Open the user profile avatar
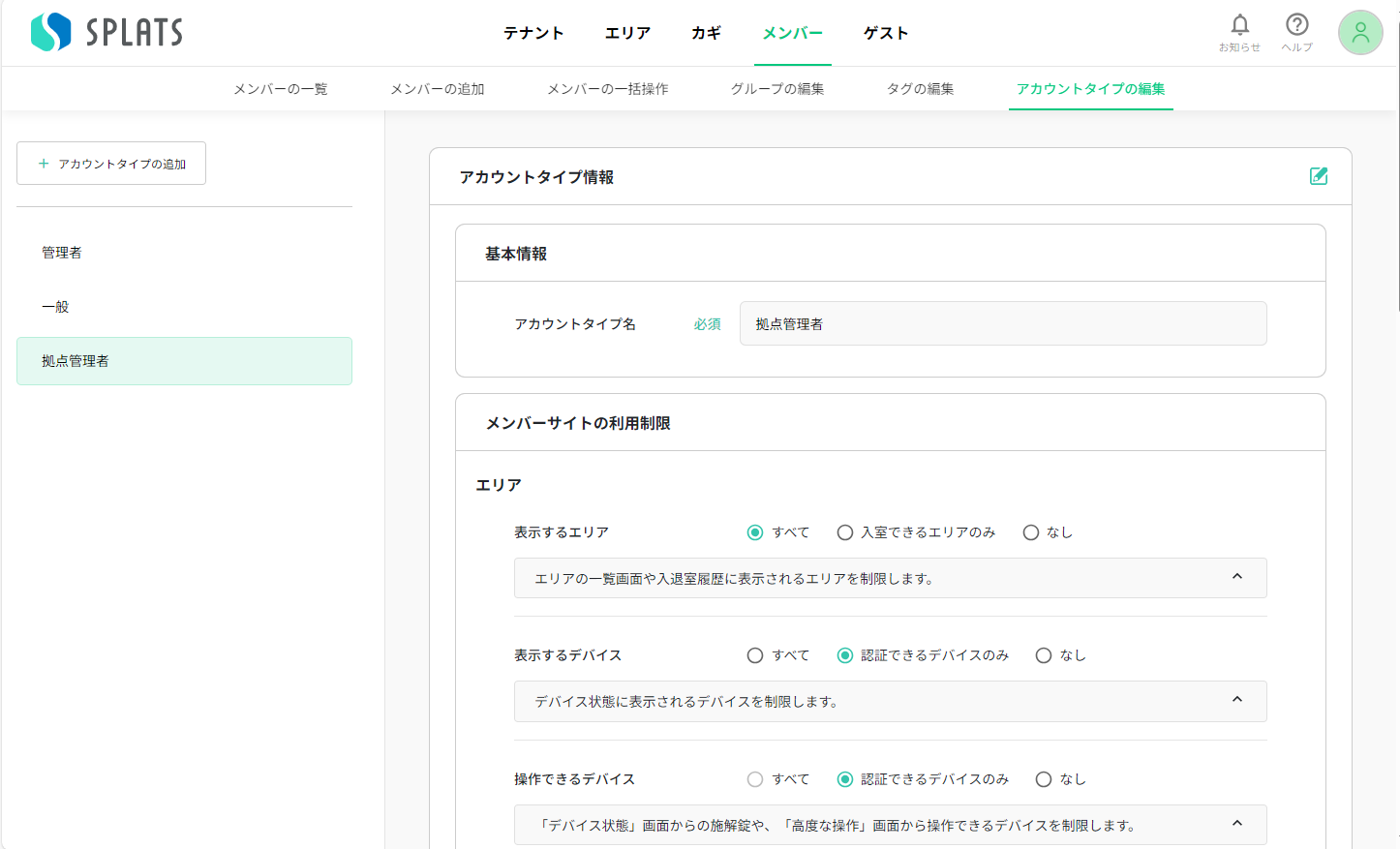Image resolution: width=1400 pixels, height=849 pixels. click(x=1360, y=33)
